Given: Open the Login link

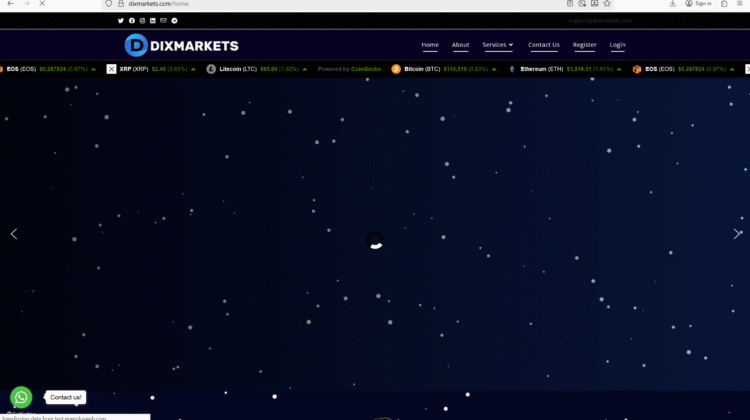Looking at the screenshot, I should click(x=617, y=45).
